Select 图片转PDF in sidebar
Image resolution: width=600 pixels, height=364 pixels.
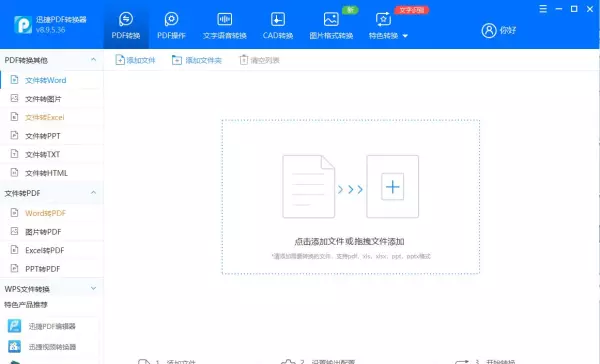(52, 232)
